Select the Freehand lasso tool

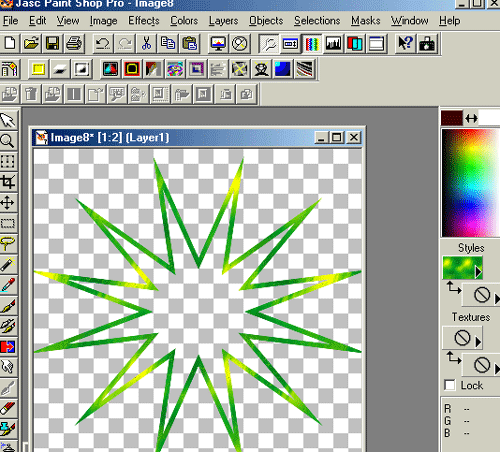(x=8, y=244)
